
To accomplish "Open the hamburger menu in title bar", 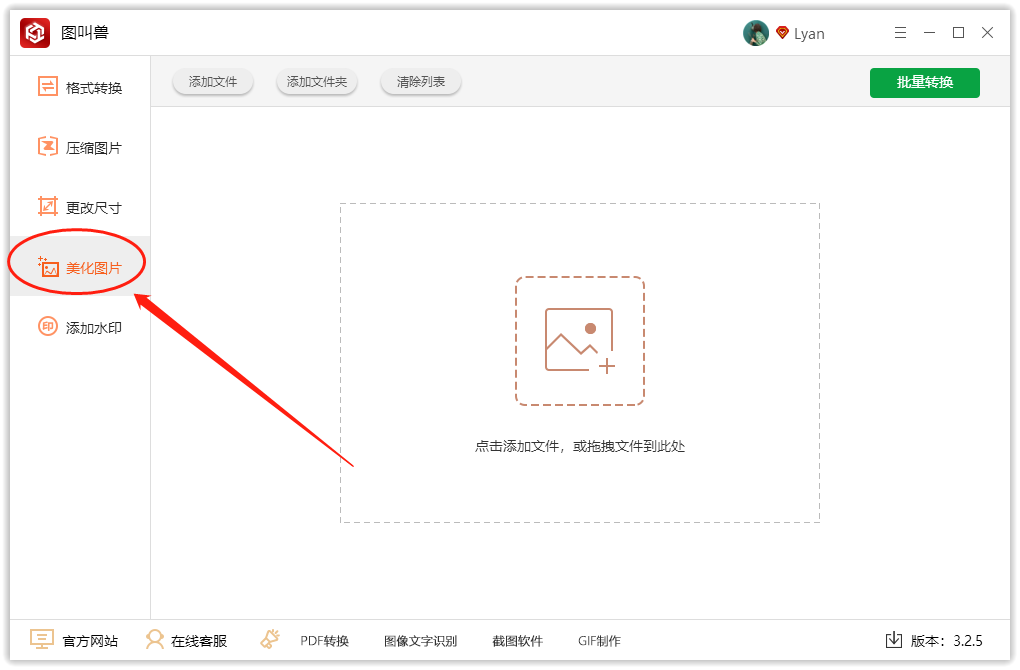I will click(900, 33).
